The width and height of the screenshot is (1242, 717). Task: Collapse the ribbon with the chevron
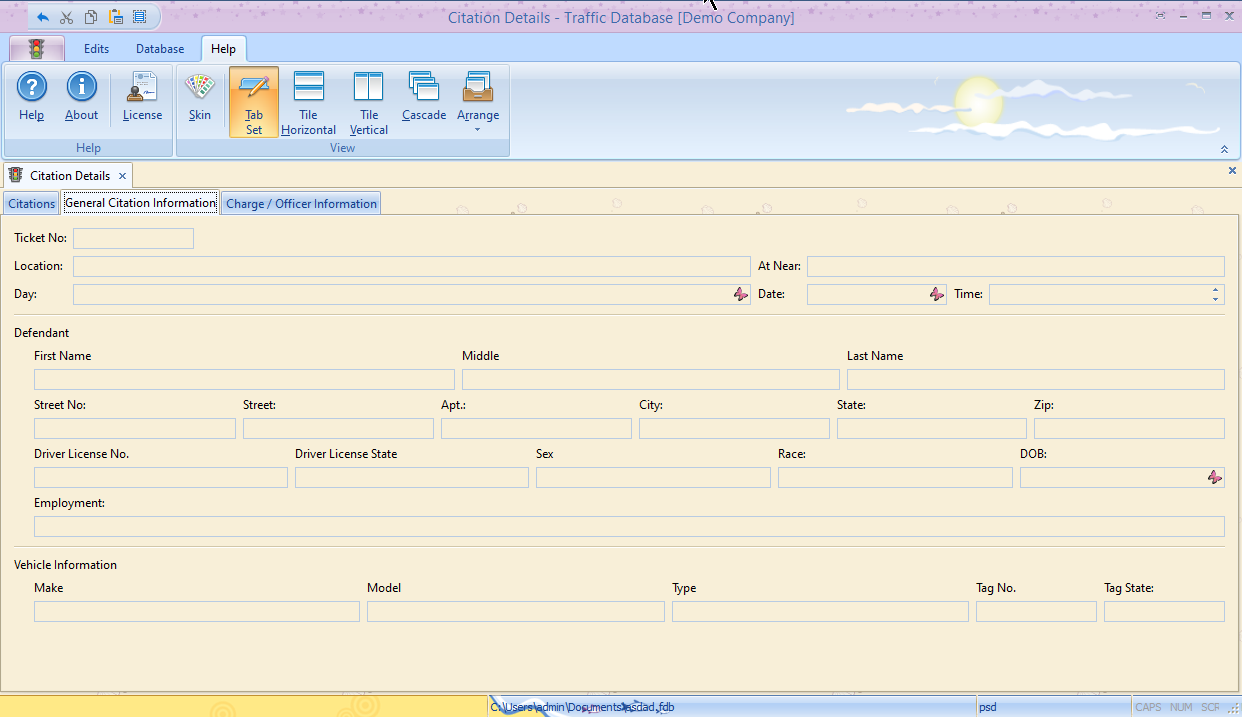[x=1224, y=149]
